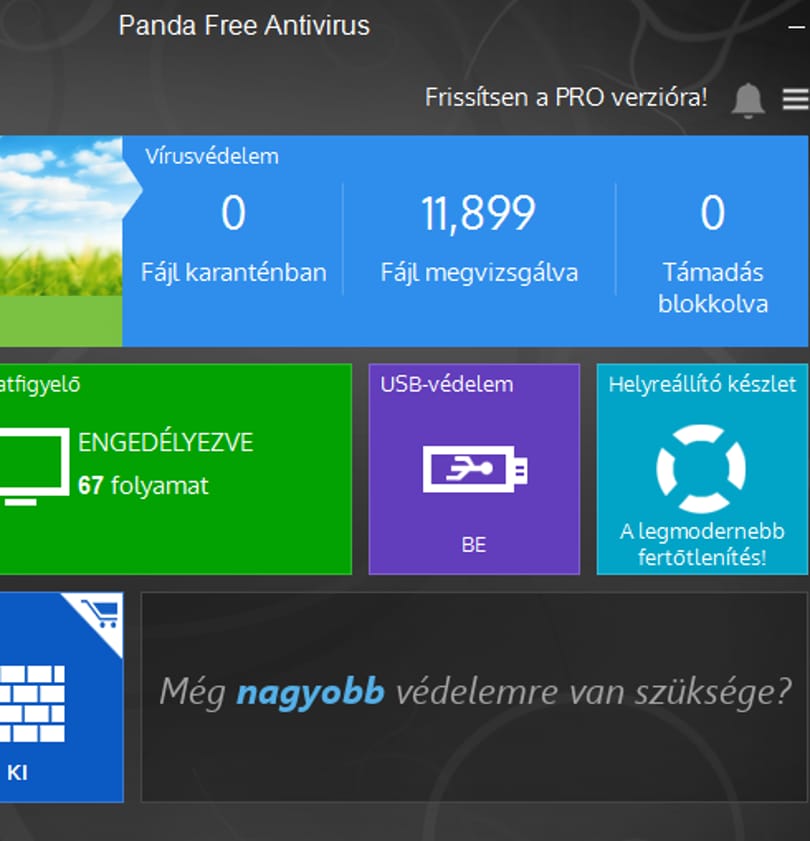The height and width of the screenshot is (841, 810).
Task: Click 'Frissítsen a PRO verzióra!' link
Action: click(x=566, y=98)
